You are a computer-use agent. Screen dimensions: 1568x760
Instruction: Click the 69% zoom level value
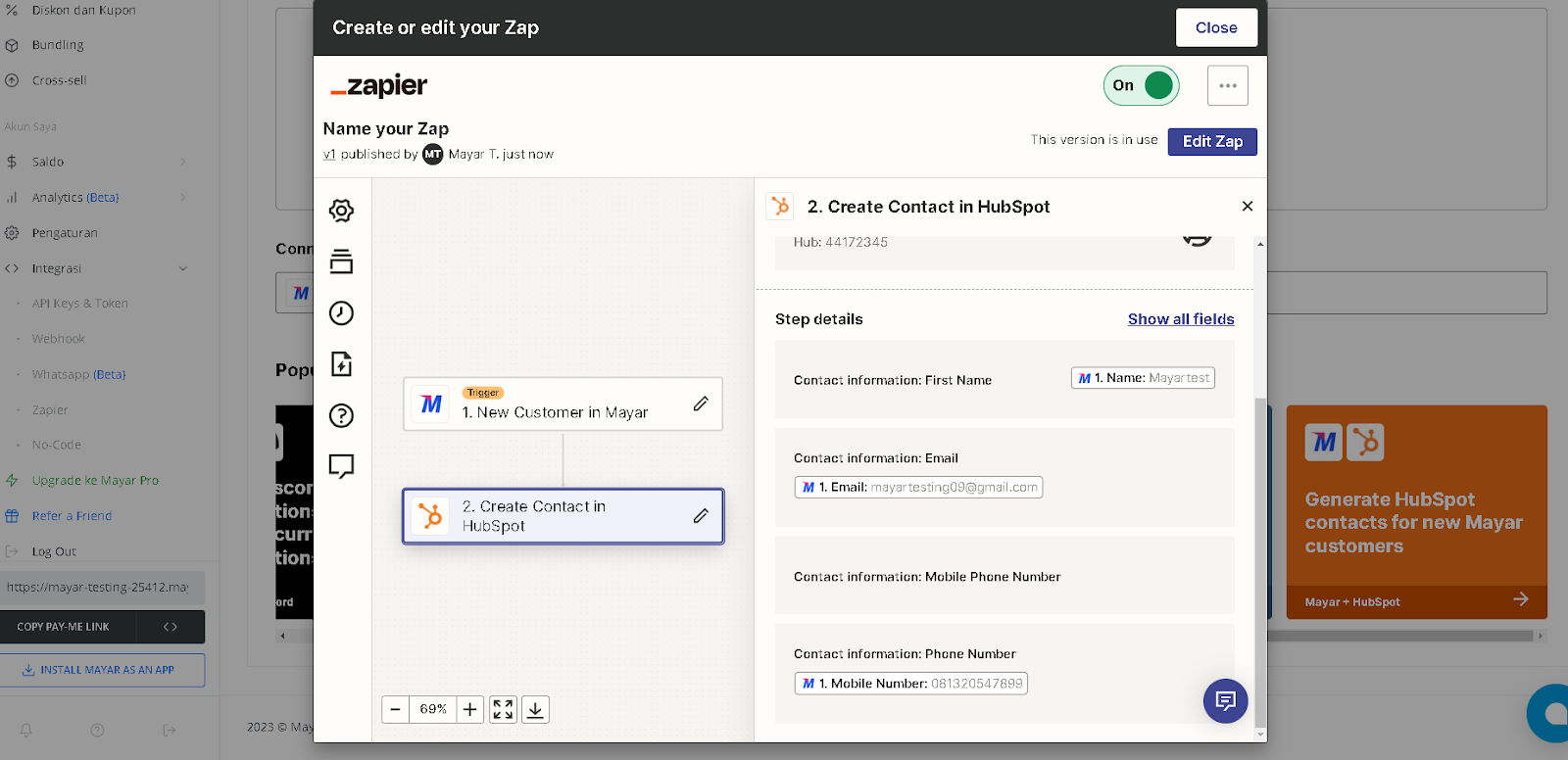pyautogui.click(x=433, y=709)
